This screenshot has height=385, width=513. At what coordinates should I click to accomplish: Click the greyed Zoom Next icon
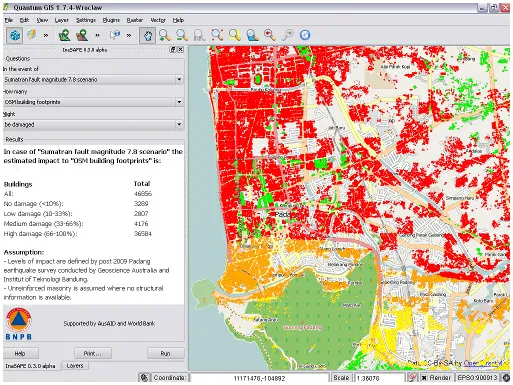(287, 35)
